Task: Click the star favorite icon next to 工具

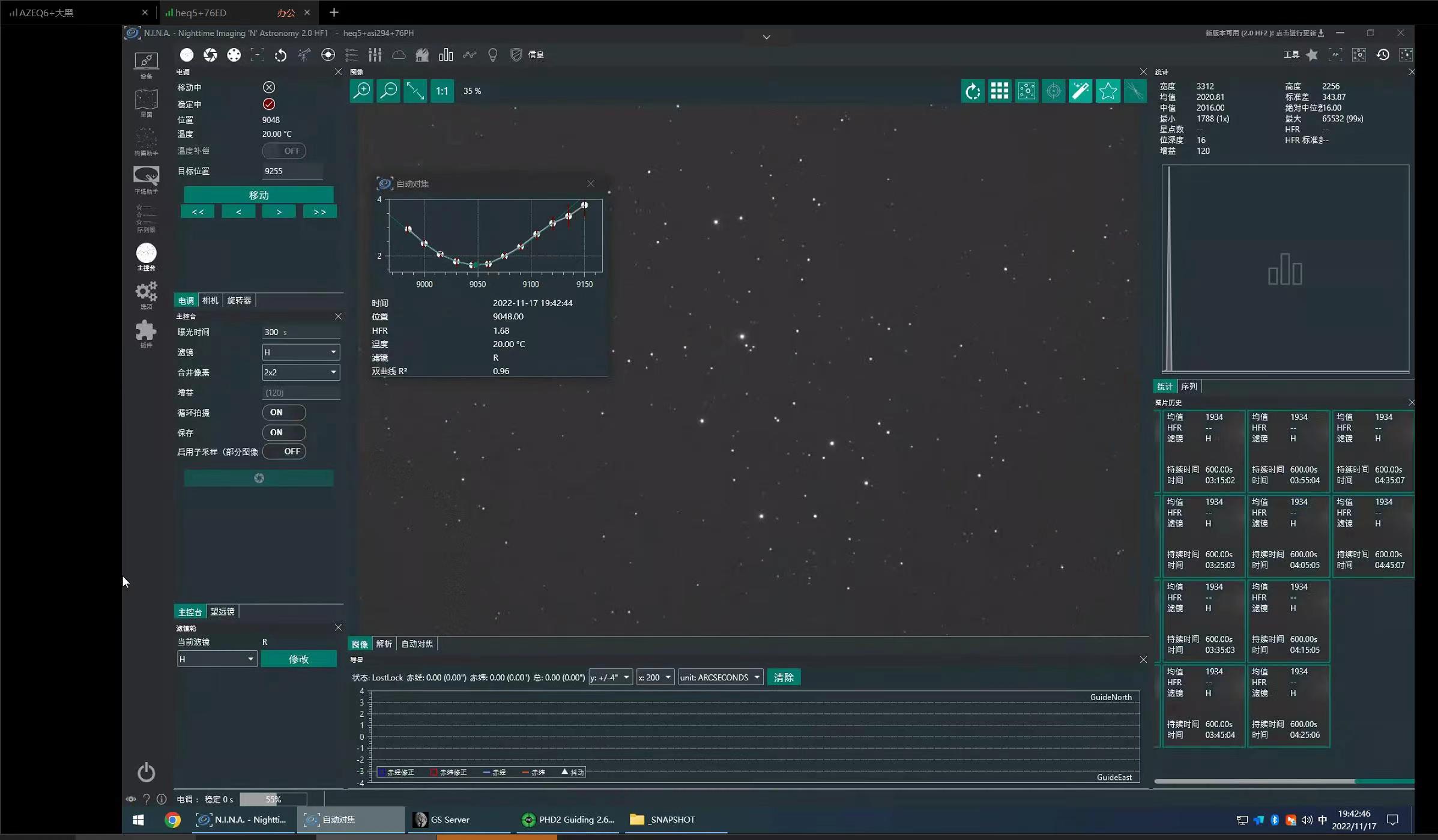Action: pyautogui.click(x=1312, y=55)
